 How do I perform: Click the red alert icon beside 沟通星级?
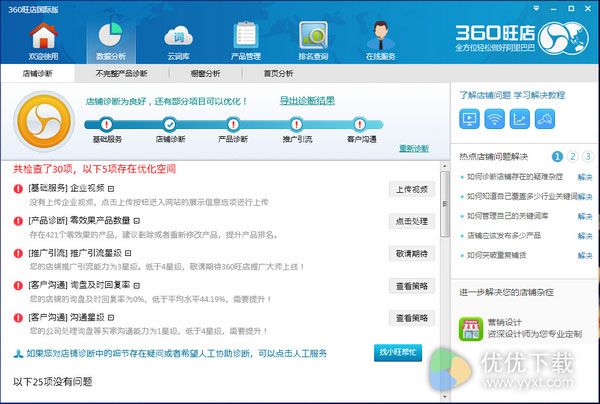coord(18,318)
